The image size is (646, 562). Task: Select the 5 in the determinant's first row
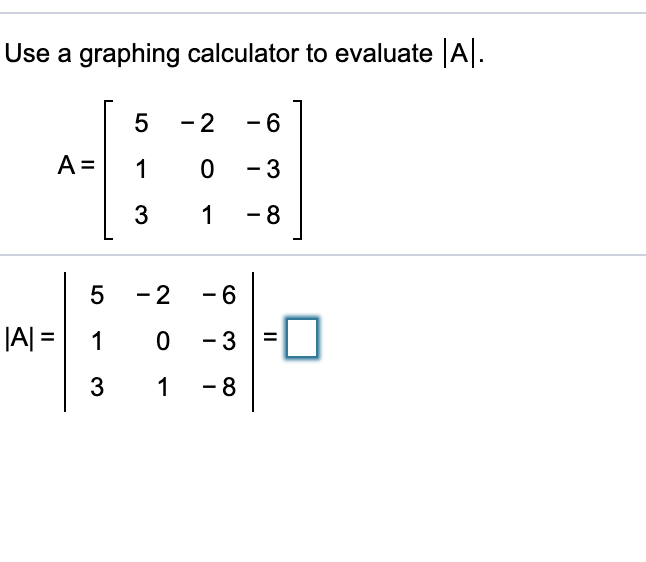97,295
